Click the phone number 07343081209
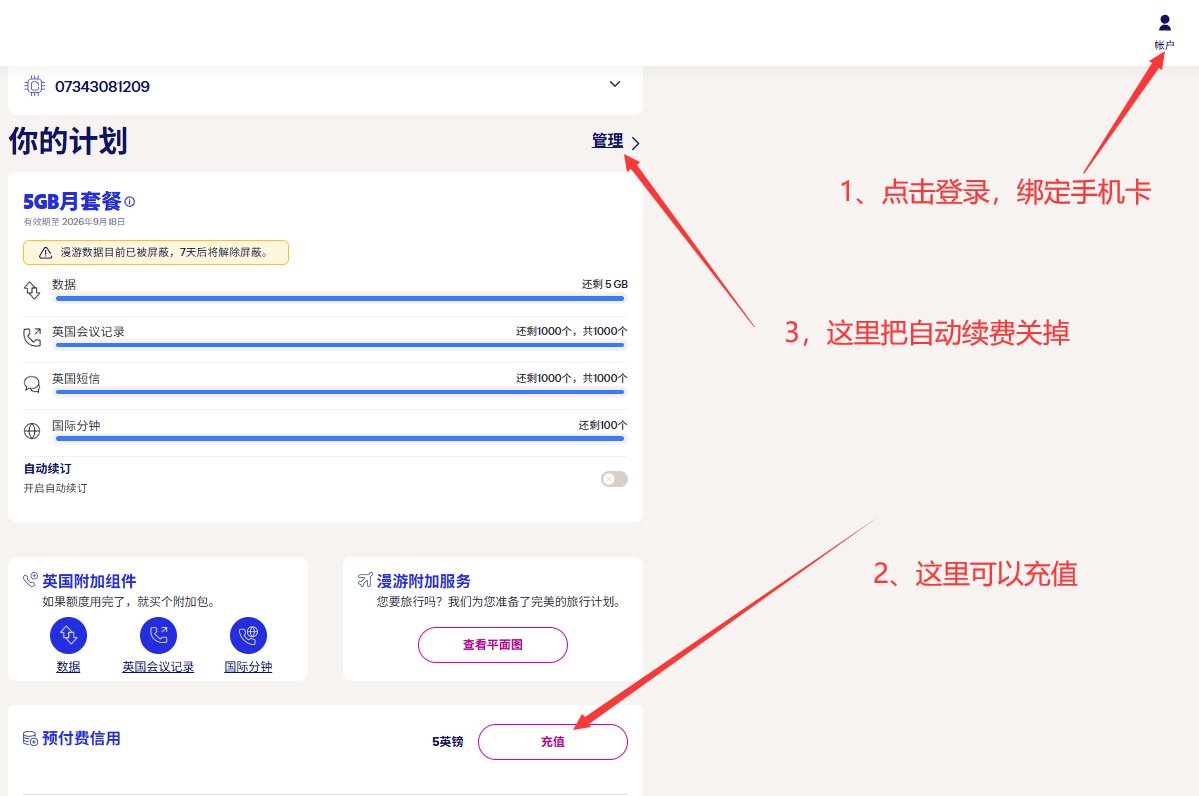Viewport: 1199px width, 796px height. [102, 86]
